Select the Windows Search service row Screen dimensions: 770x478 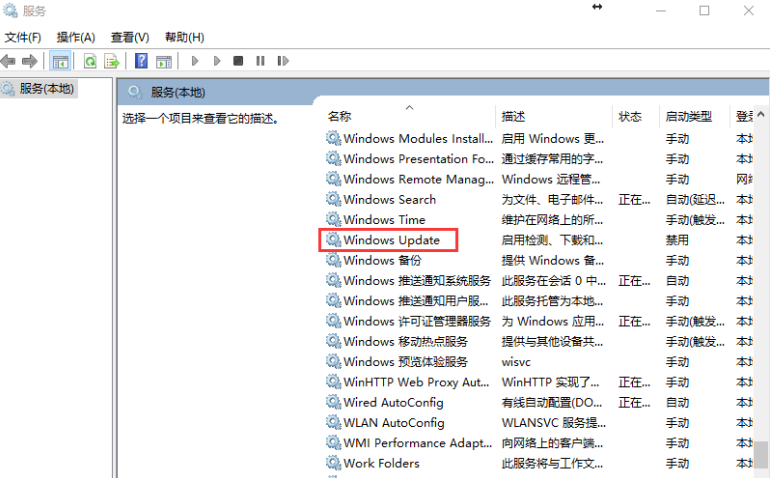389,199
